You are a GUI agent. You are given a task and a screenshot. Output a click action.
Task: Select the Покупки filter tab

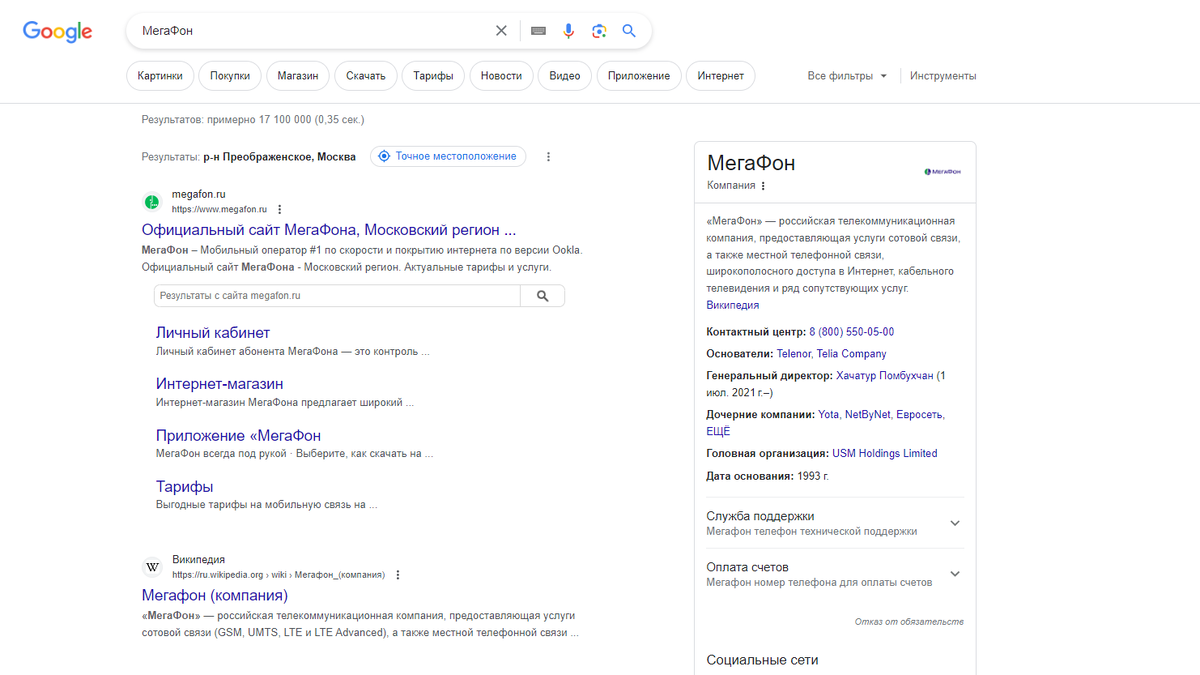[230, 76]
